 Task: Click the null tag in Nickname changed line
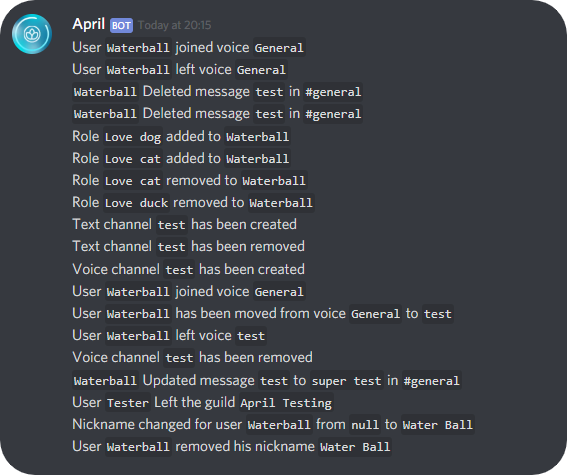pyautogui.click(x=365, y=425)
